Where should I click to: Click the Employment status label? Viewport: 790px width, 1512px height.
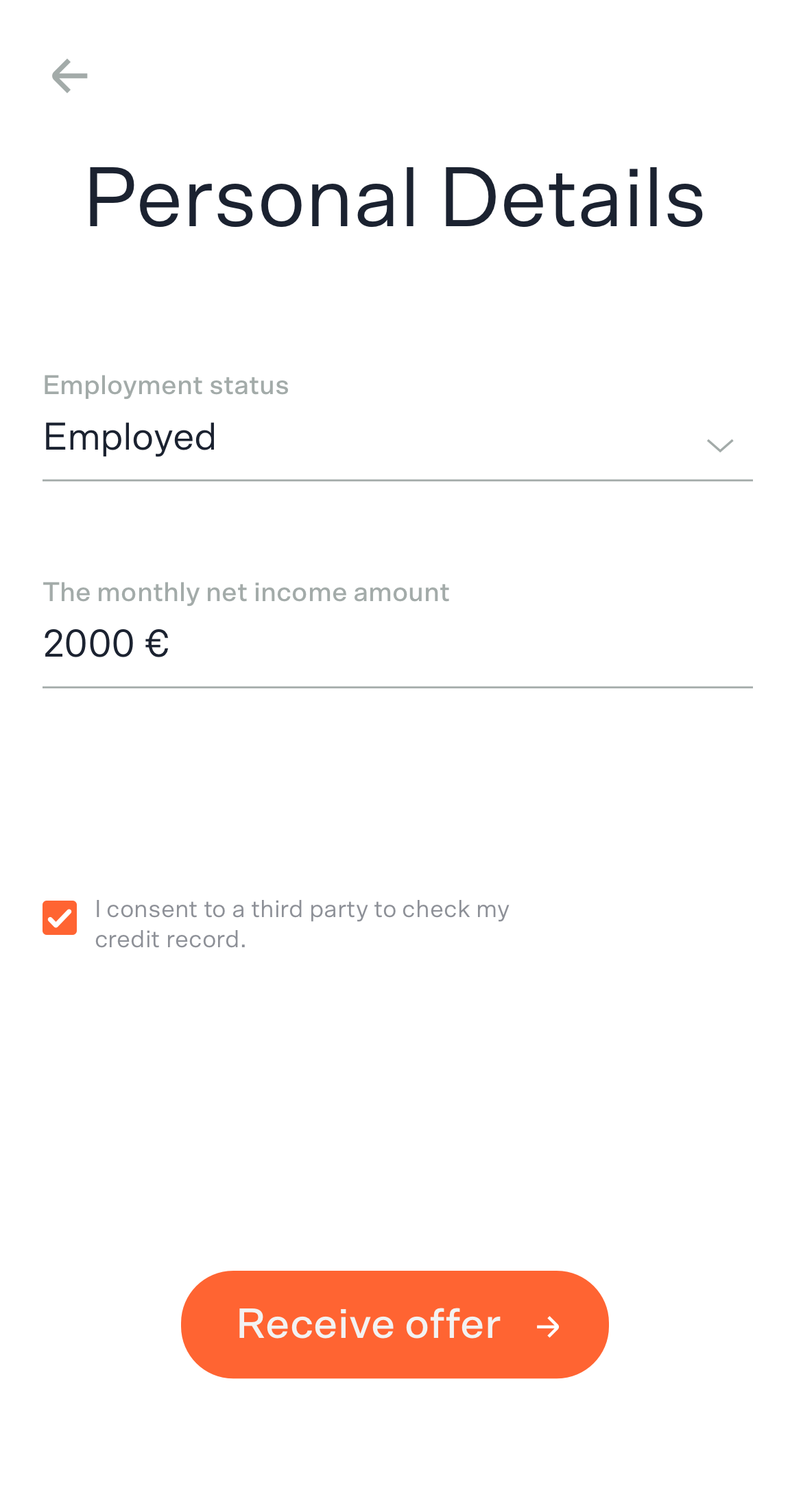pyautogui.click(x=165, y=385)
